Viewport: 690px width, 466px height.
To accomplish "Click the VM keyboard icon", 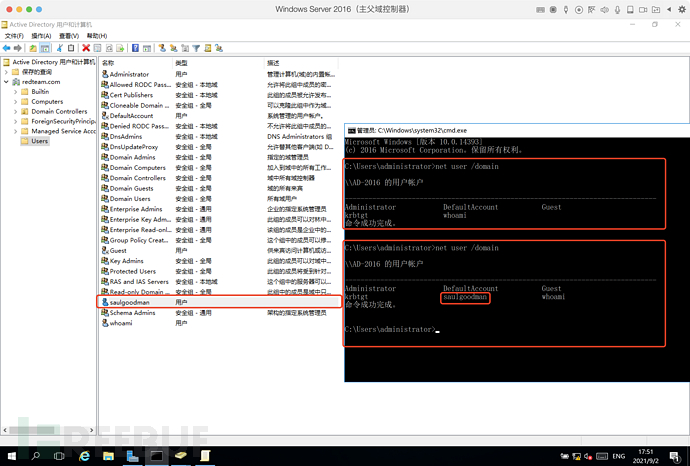I will tap(540, 10).
